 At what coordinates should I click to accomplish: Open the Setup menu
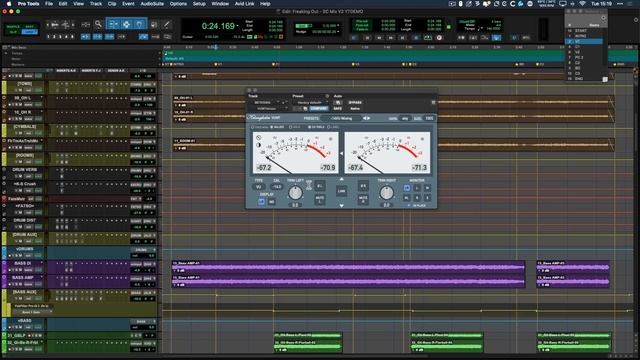pyautogui.click(x=199, y=4)
